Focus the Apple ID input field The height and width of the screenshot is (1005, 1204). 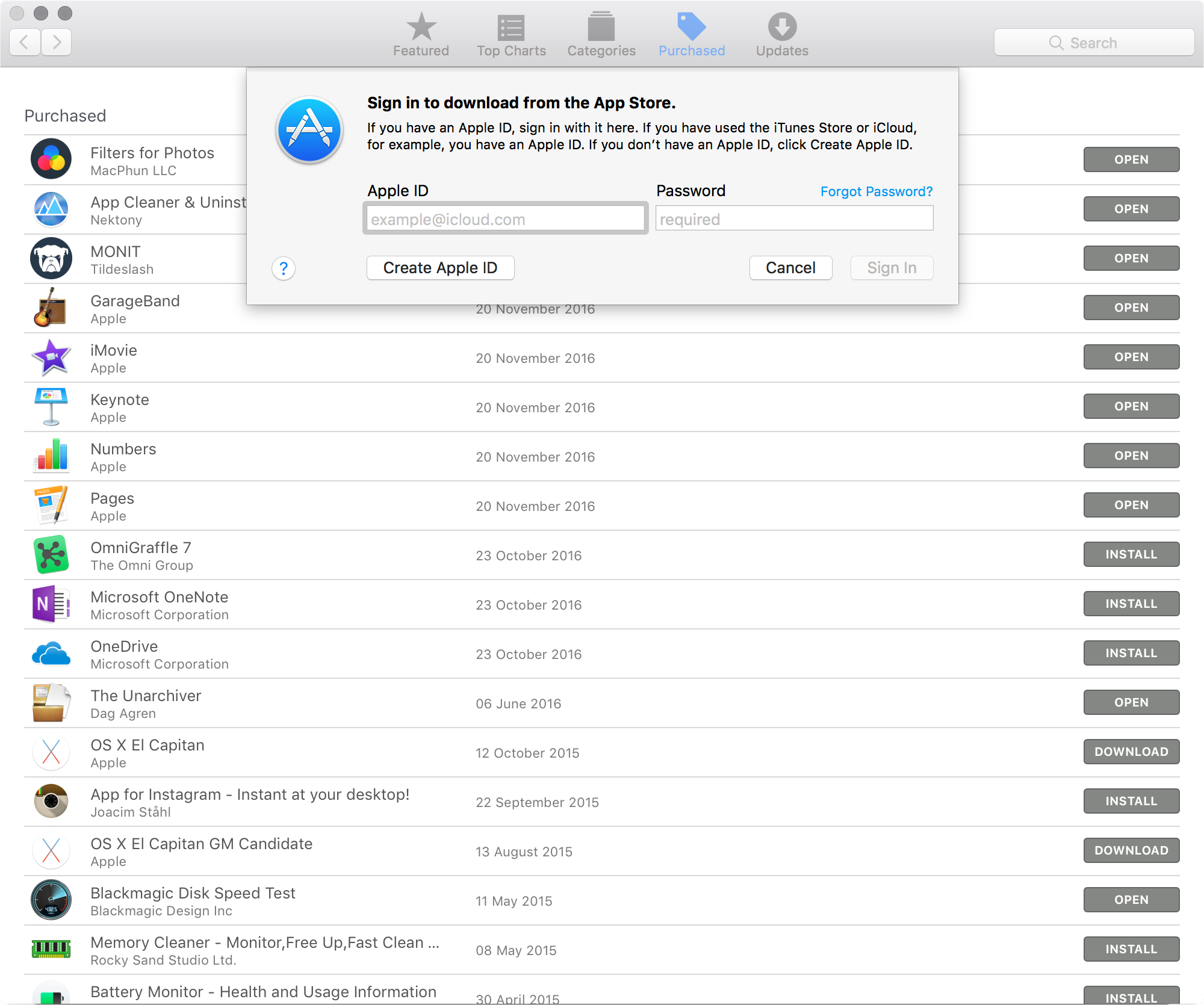point(505,218)
